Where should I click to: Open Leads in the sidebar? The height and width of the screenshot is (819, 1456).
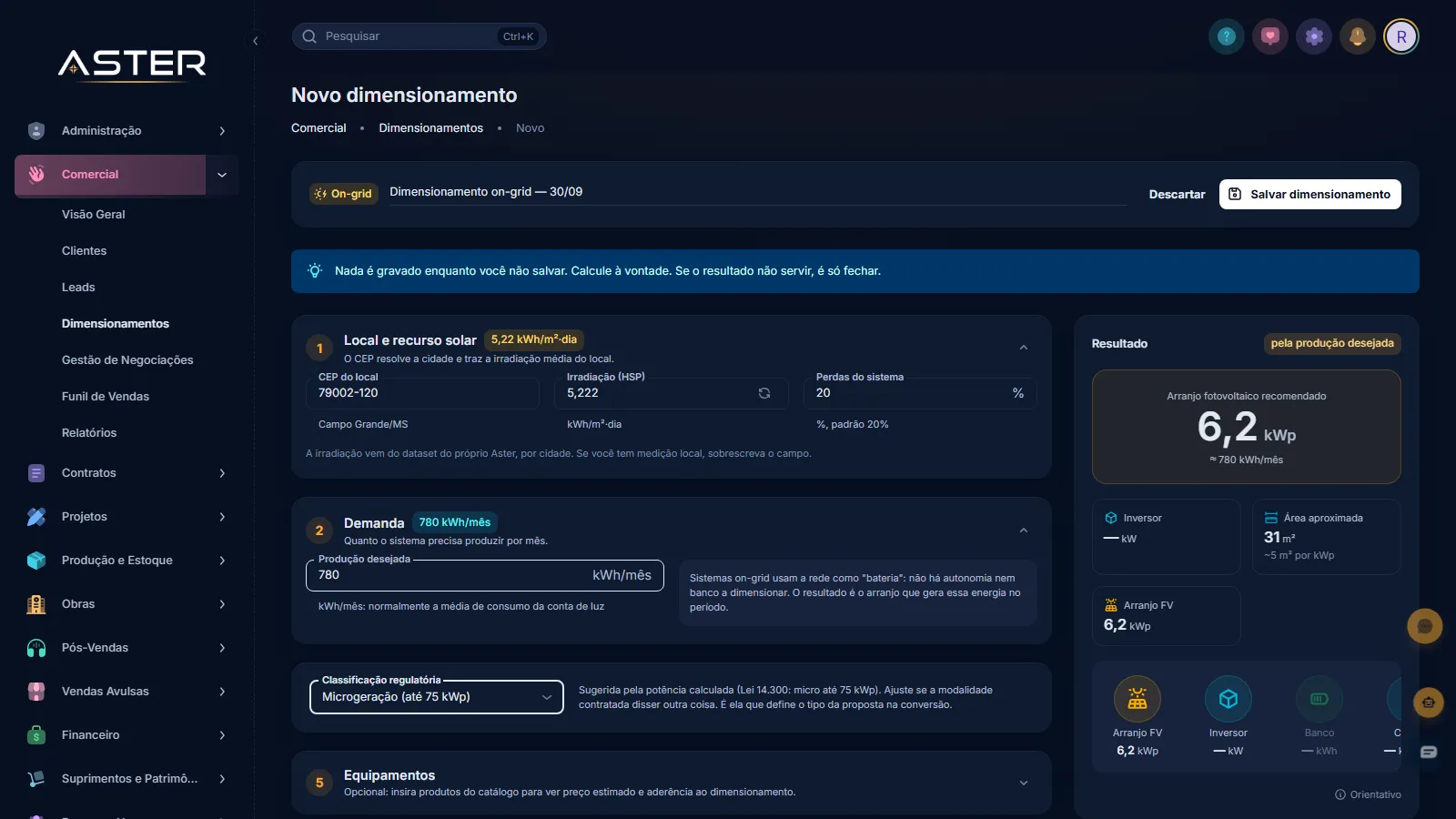click(78, 288)
